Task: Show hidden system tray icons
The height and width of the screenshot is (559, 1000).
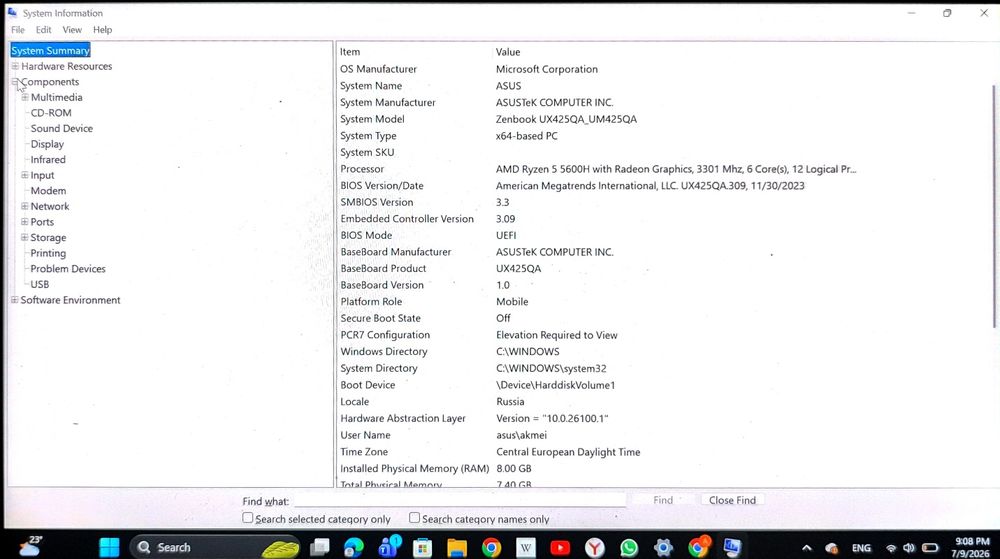Action: [x=807, y=548]
